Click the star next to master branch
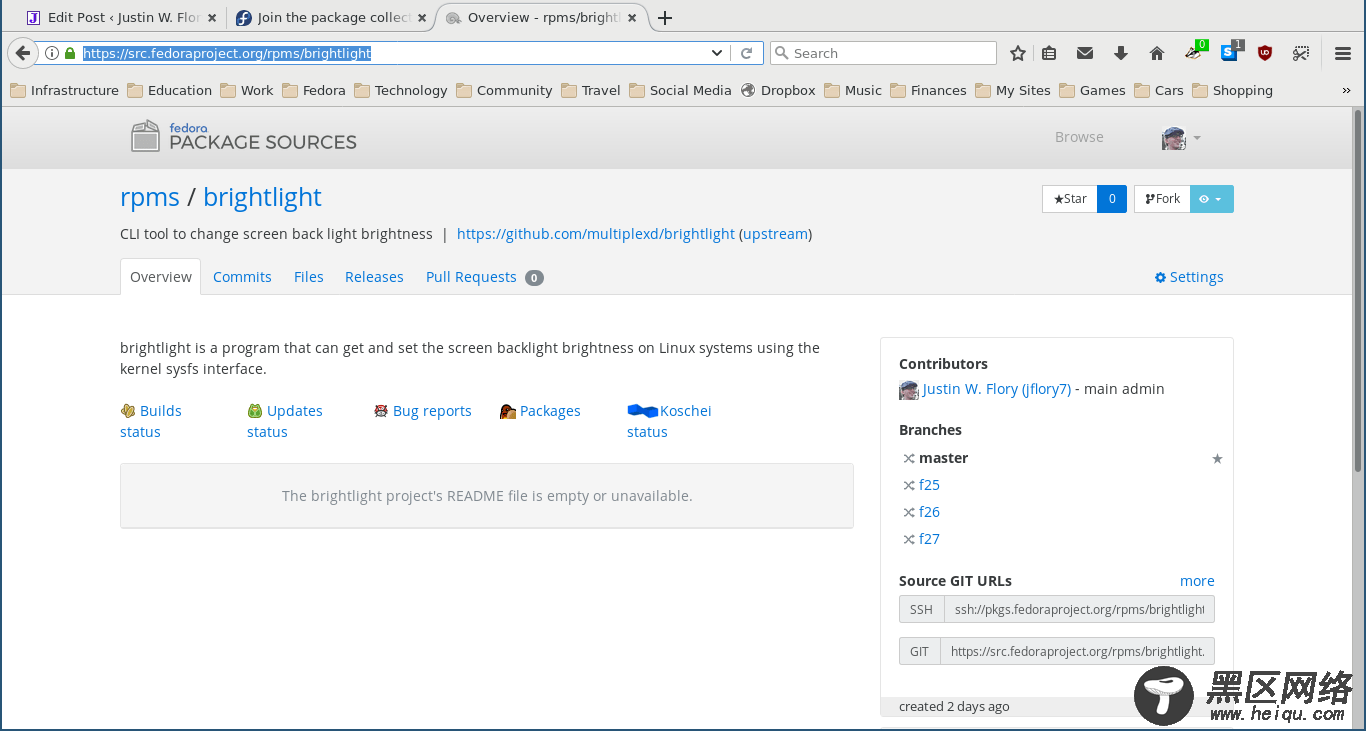Image resolution: width=1366 pixels, height=731 pixels. (1217, 459)
